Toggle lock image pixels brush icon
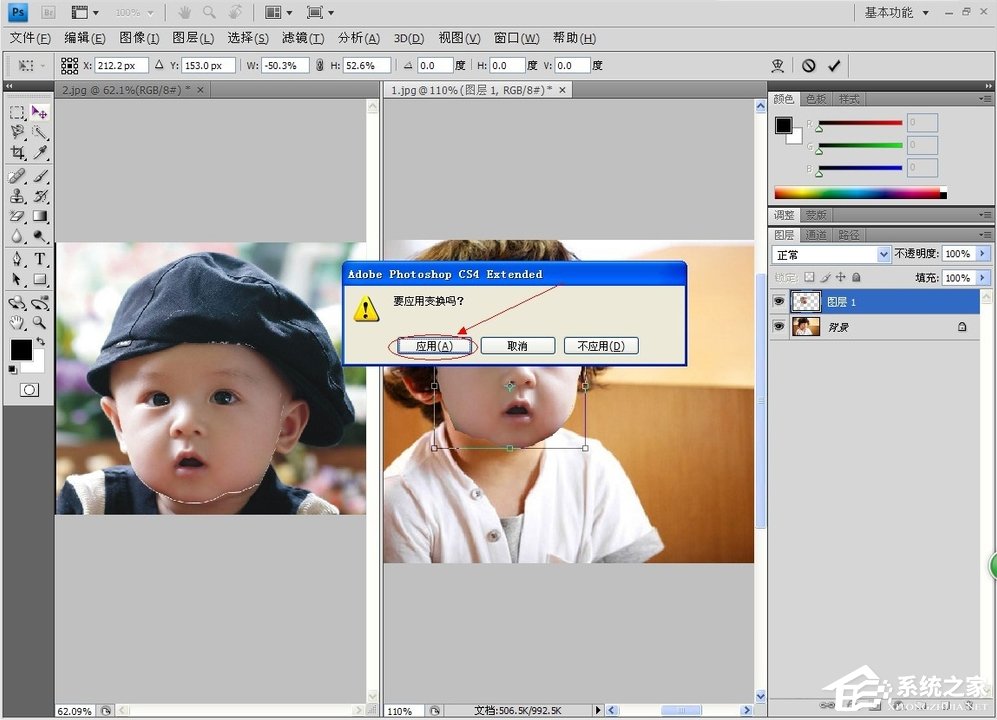 tap(825, 277)
